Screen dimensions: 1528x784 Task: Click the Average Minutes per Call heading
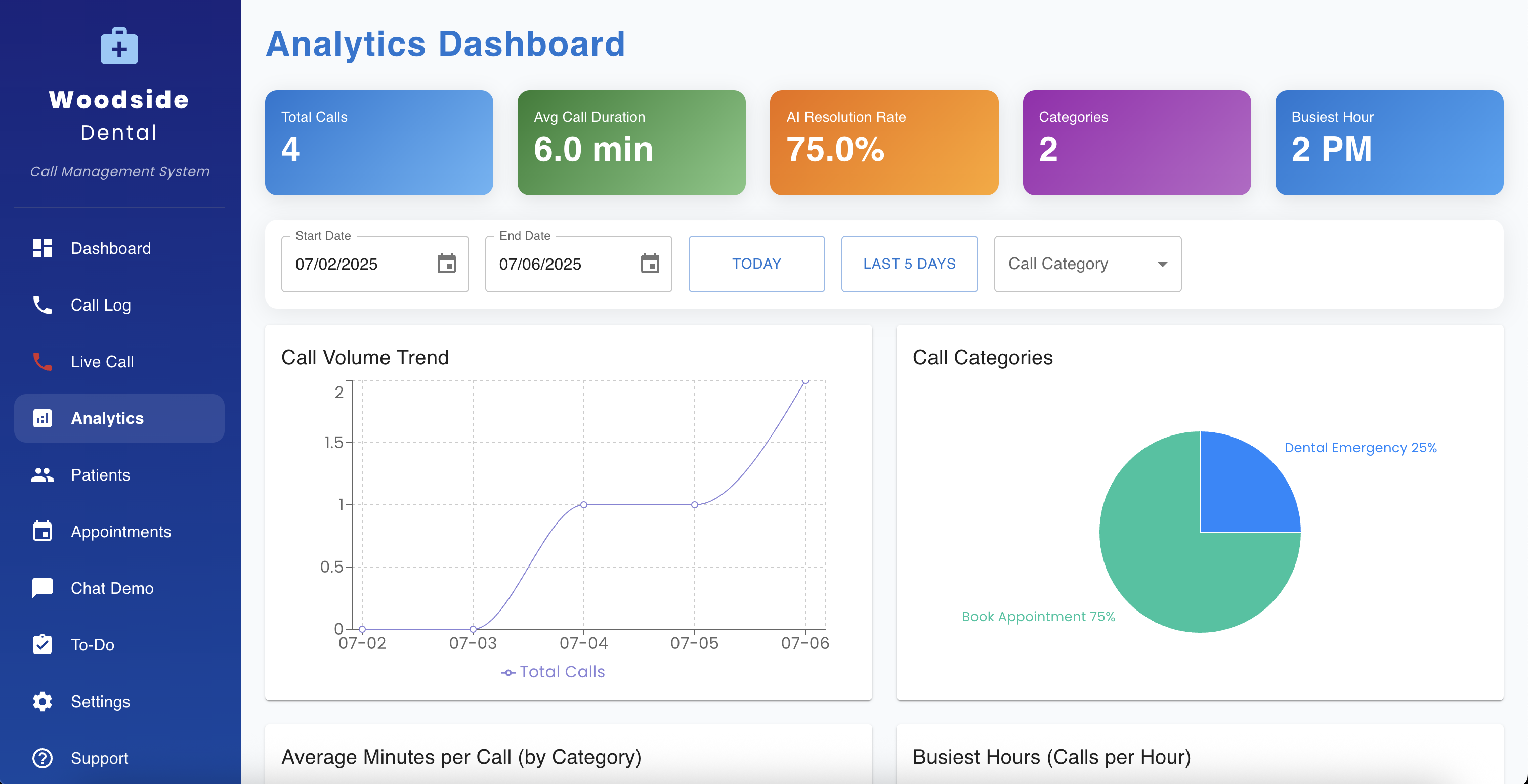[x=461, y=757]
